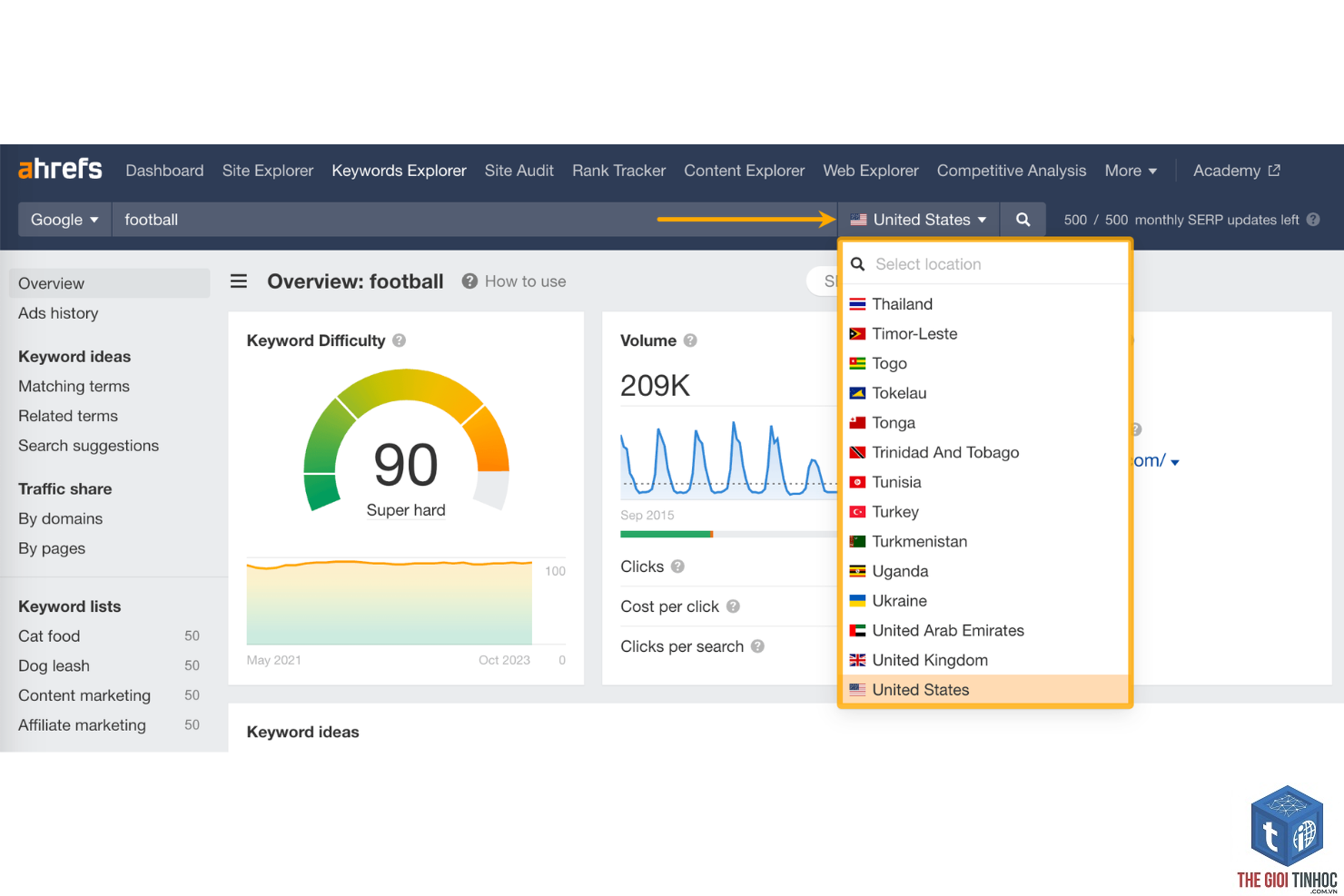Click magnifier icon in Select location box
Screen dimensions: 1344x896
pyautogui.click(x=857, y=264)
